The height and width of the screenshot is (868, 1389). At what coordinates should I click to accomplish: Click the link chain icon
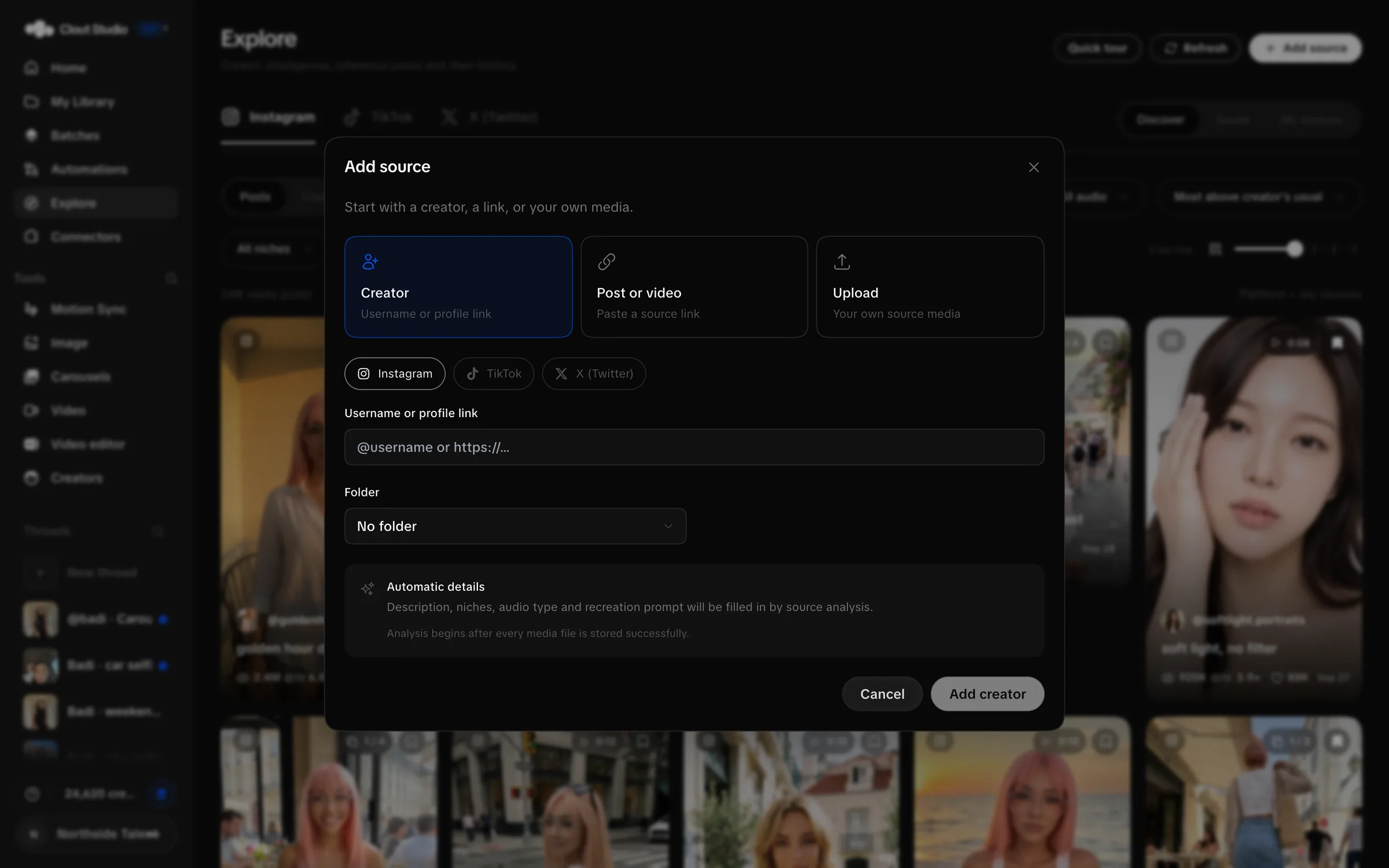click(x=606, y=262)
